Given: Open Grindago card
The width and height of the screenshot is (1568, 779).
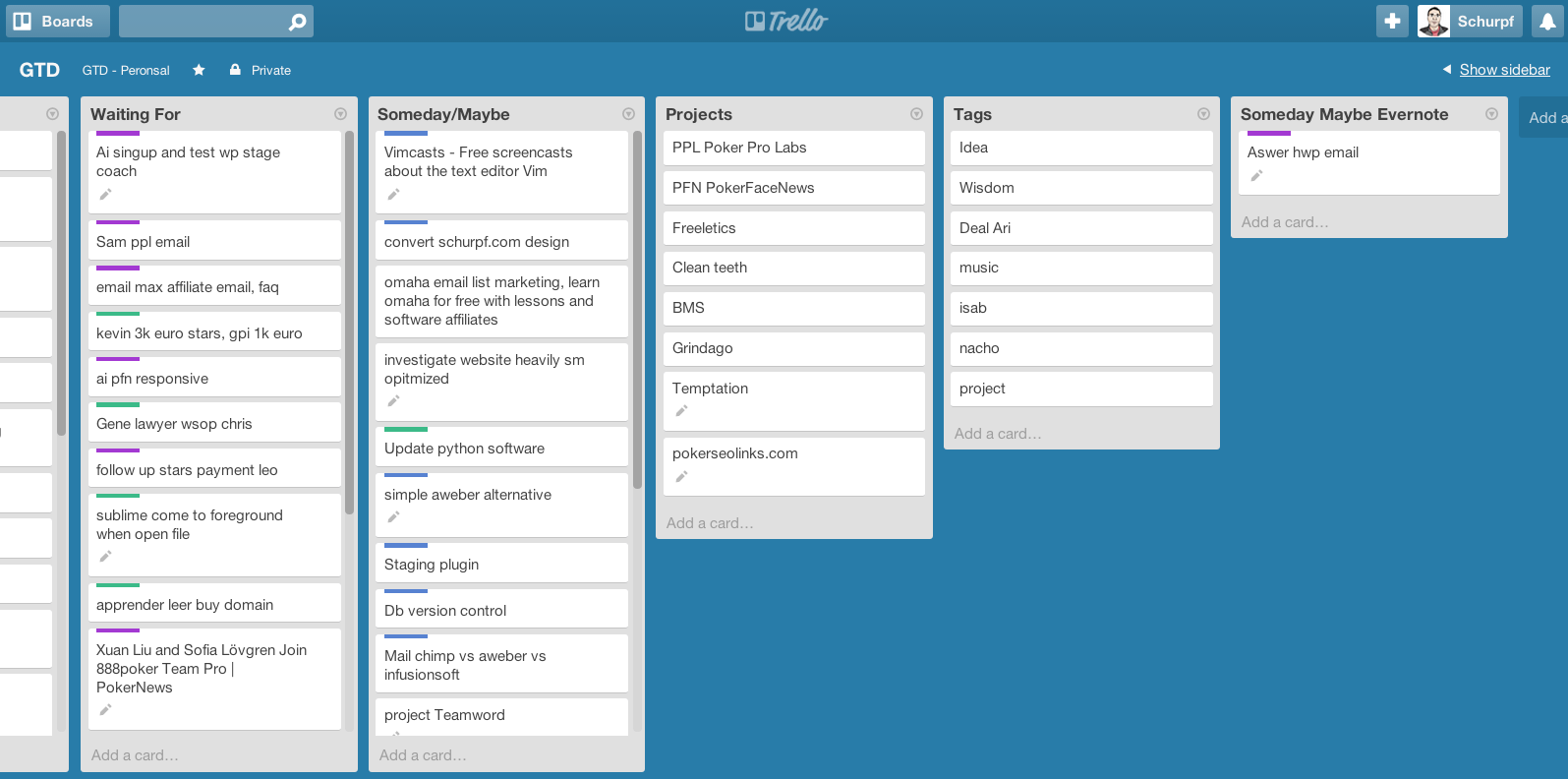Looking at the screenshot, I should (794, 348).
